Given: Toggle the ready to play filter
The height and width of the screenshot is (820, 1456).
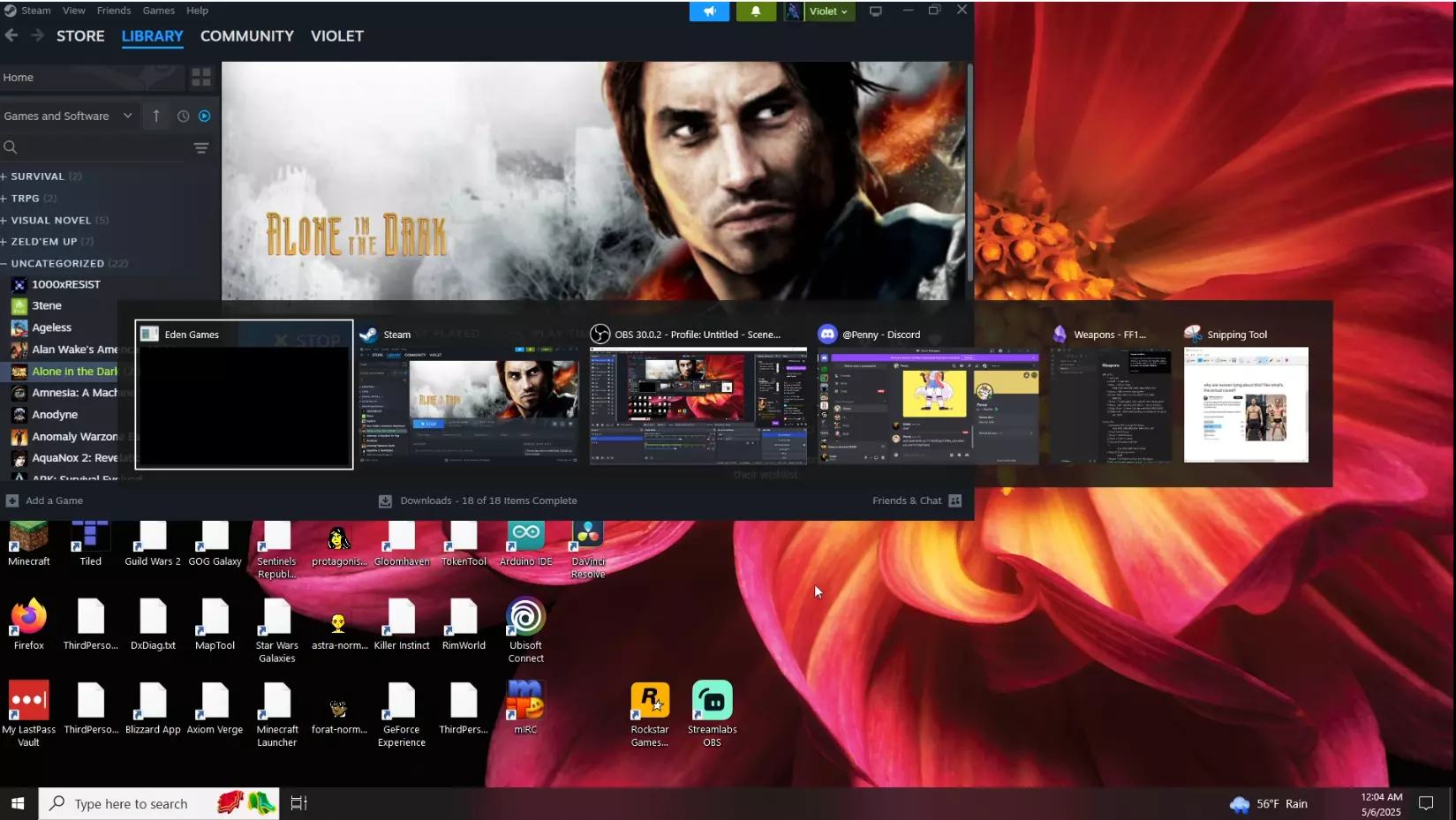Looking at the screenshot, I should coord(204,116).
